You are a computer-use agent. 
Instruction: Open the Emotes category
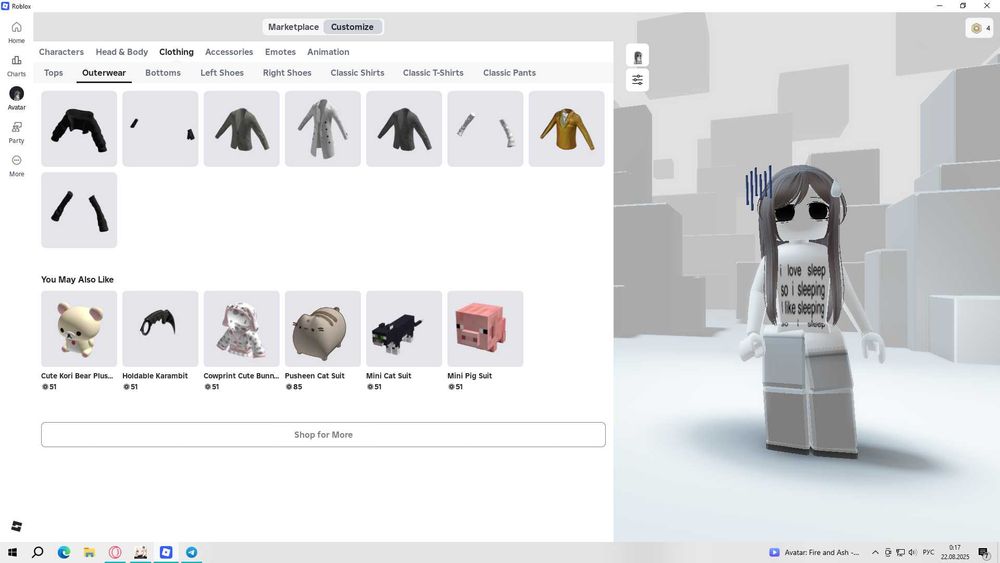coord(281,52)
